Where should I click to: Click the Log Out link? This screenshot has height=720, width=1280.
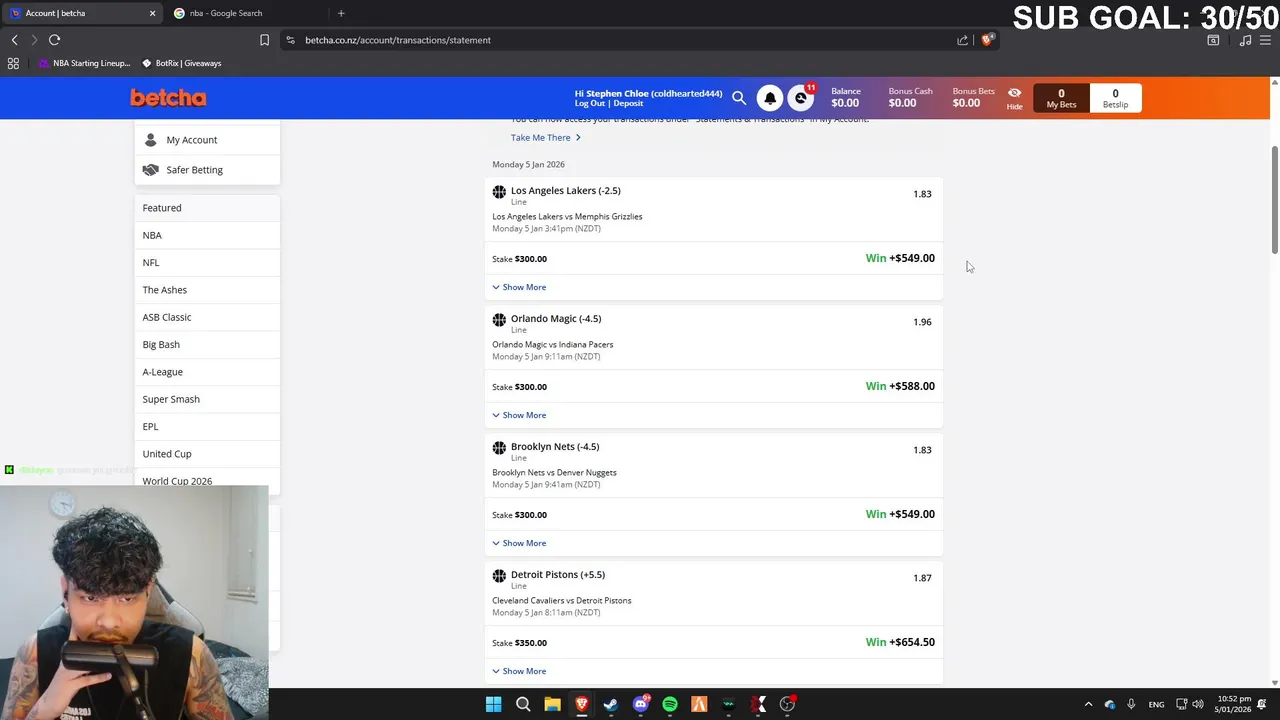(x=590, y=104)
